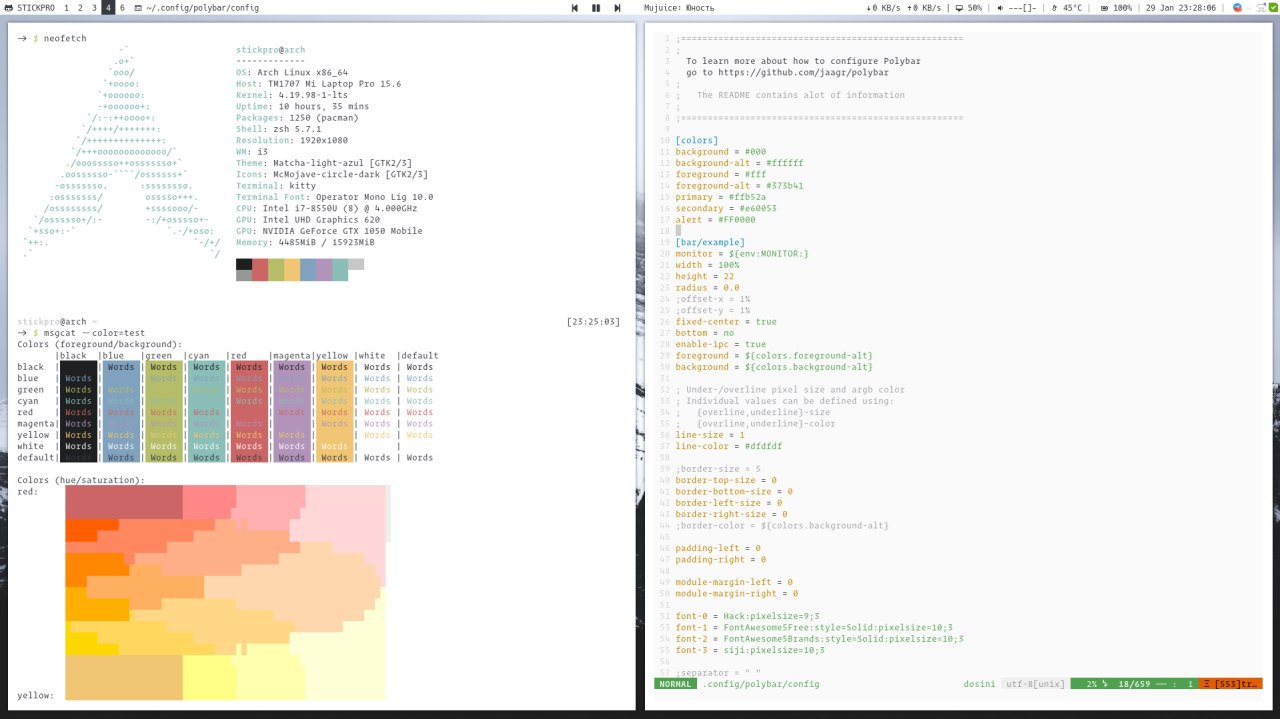Click the Arch logo ASCII art
The height and width of the screenshot is (719, 1280).
[120, 150]
